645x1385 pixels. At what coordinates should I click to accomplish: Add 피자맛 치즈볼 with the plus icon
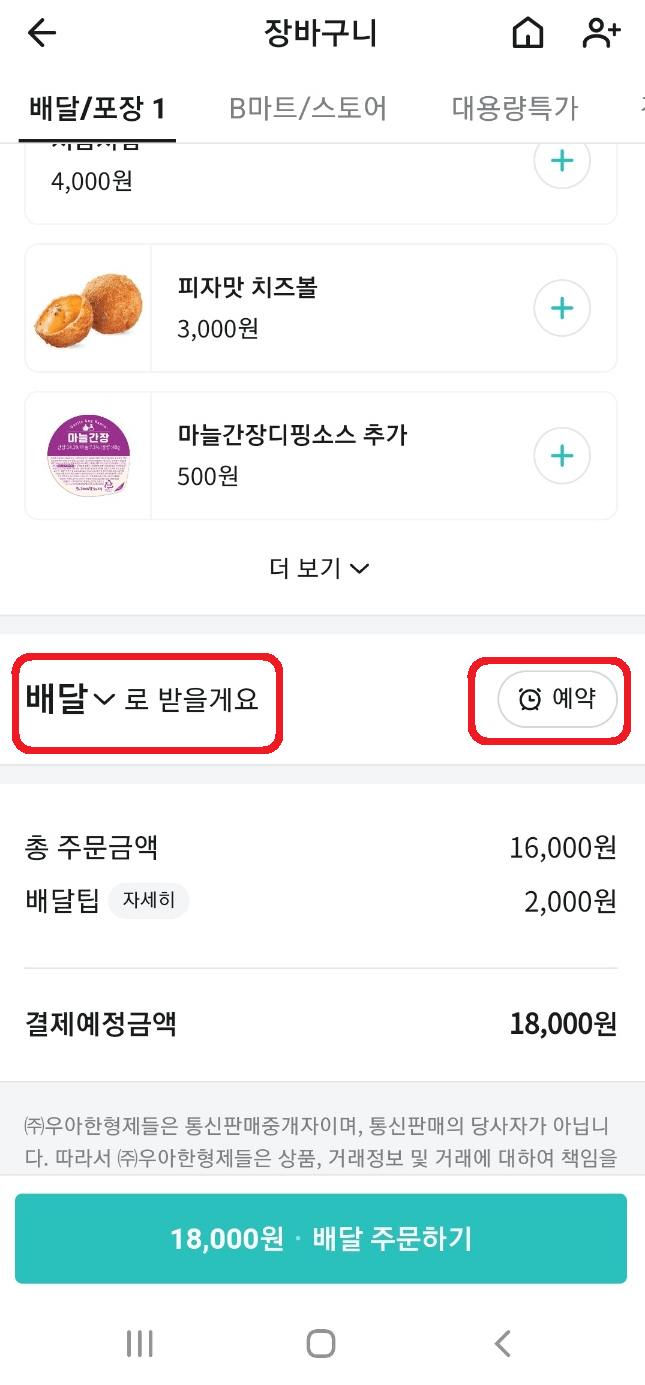pyautogui.click(x=561, y=308)
